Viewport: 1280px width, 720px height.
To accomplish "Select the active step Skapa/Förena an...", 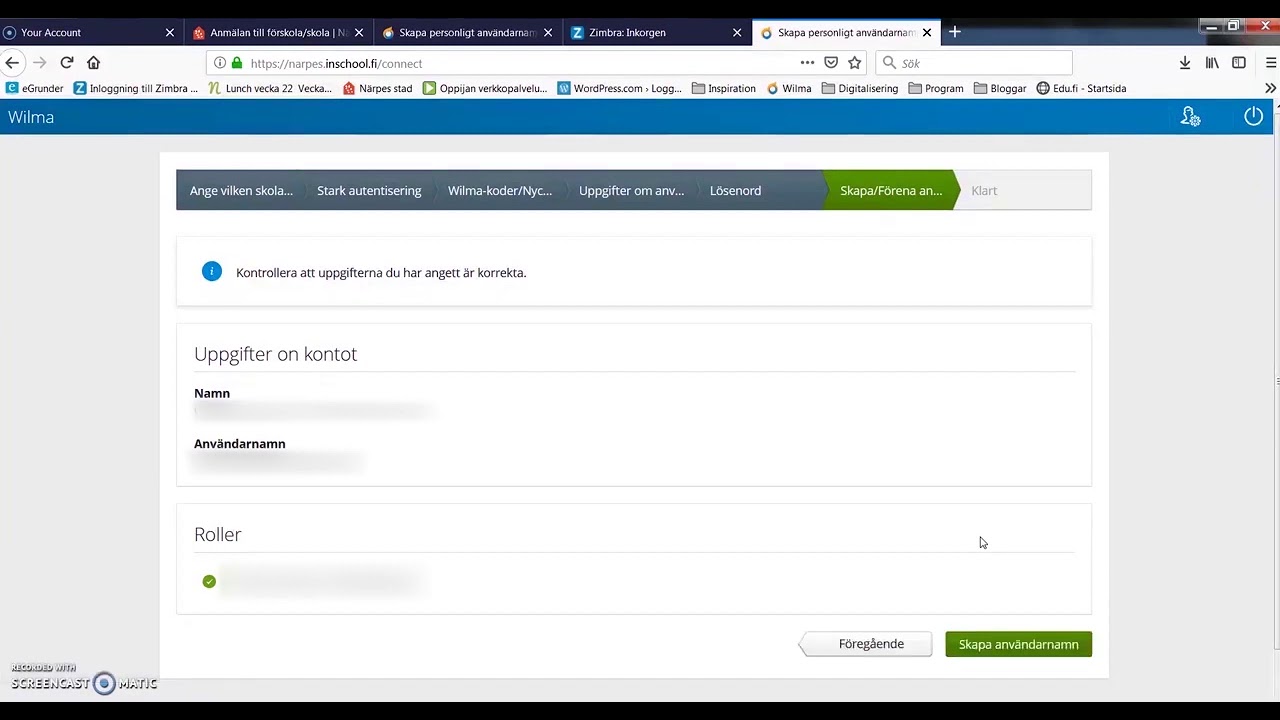I will [x=891, y=190].
